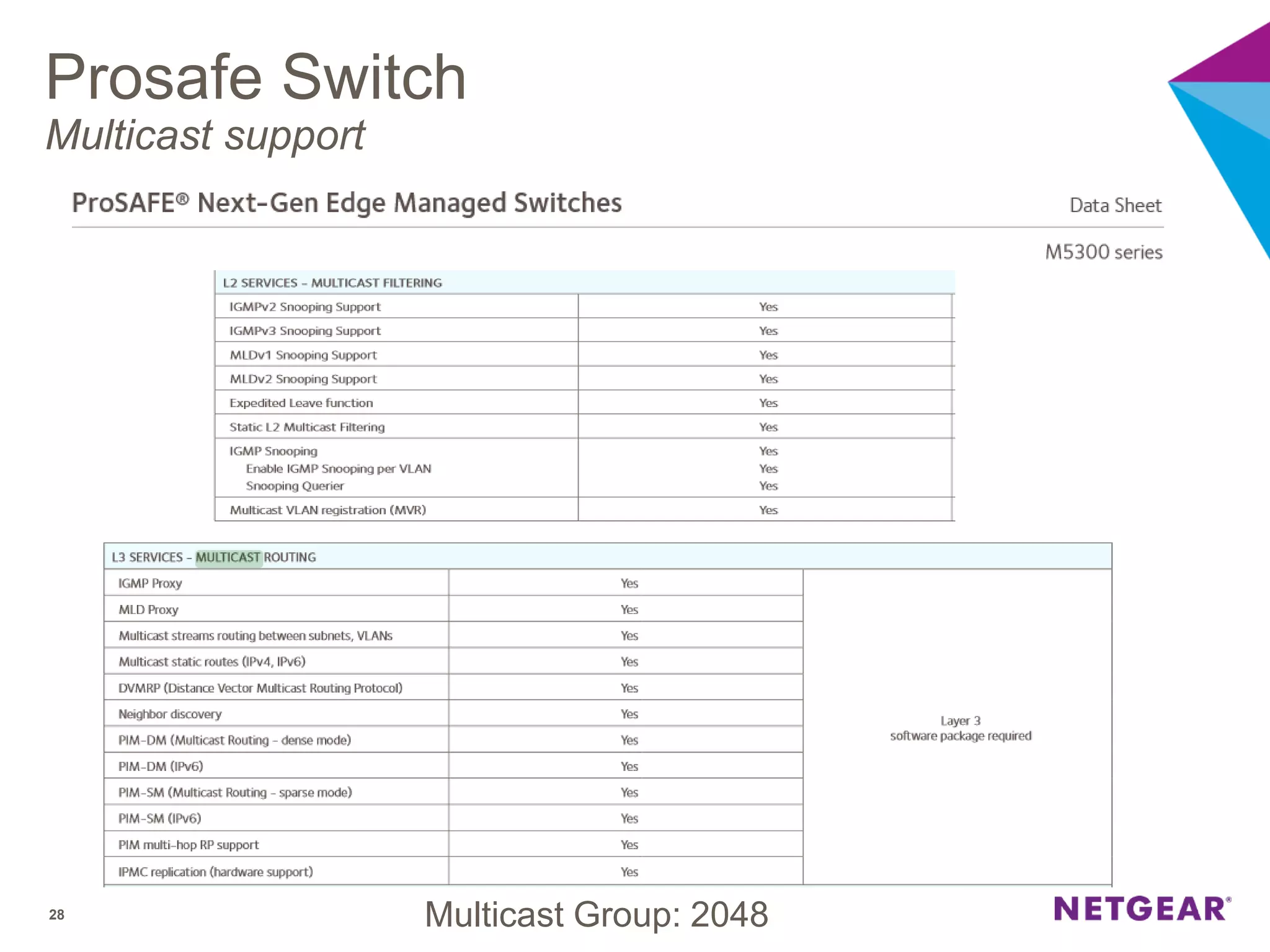1270x952 pixels.
Task: Select the 'IGMPv2 Snooping Support' row label
Action: pos(304,307)
